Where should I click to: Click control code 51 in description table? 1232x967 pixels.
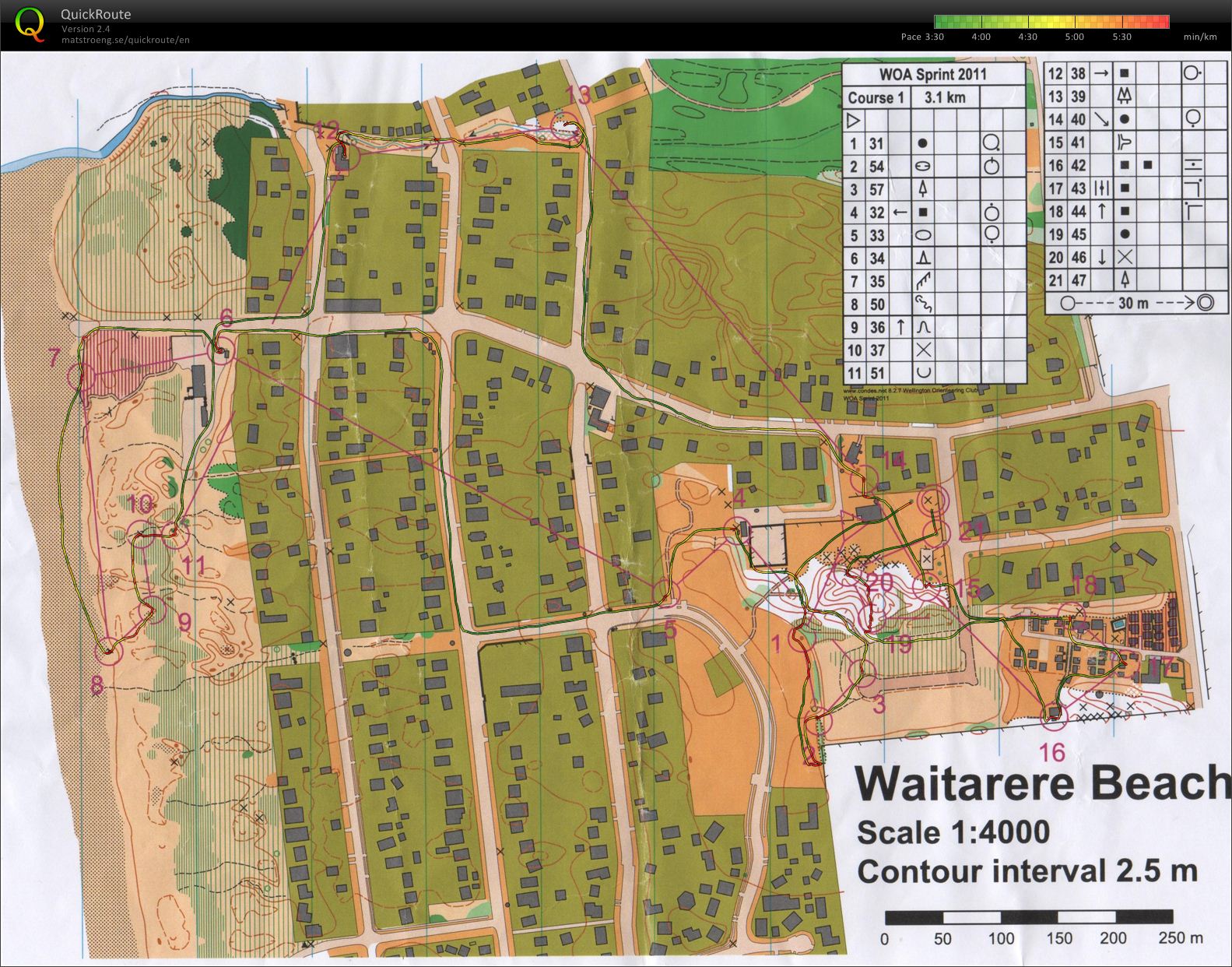876,373
